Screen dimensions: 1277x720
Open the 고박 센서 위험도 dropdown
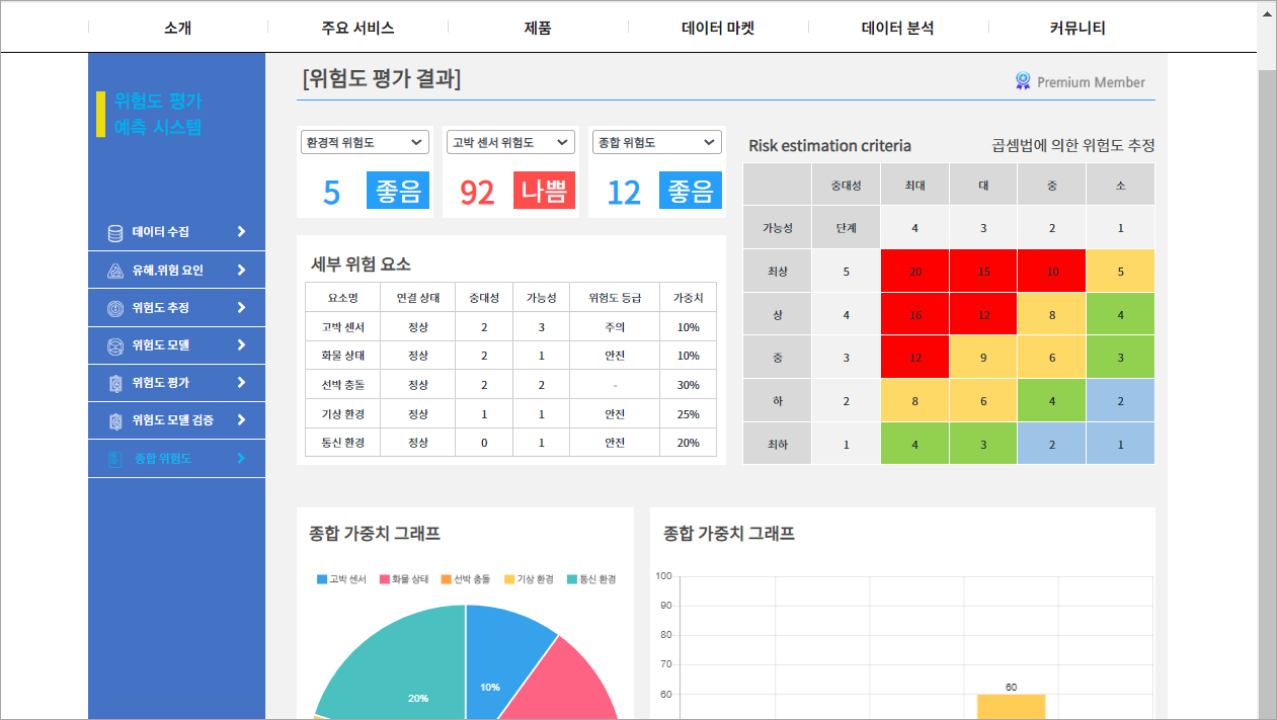511,142
